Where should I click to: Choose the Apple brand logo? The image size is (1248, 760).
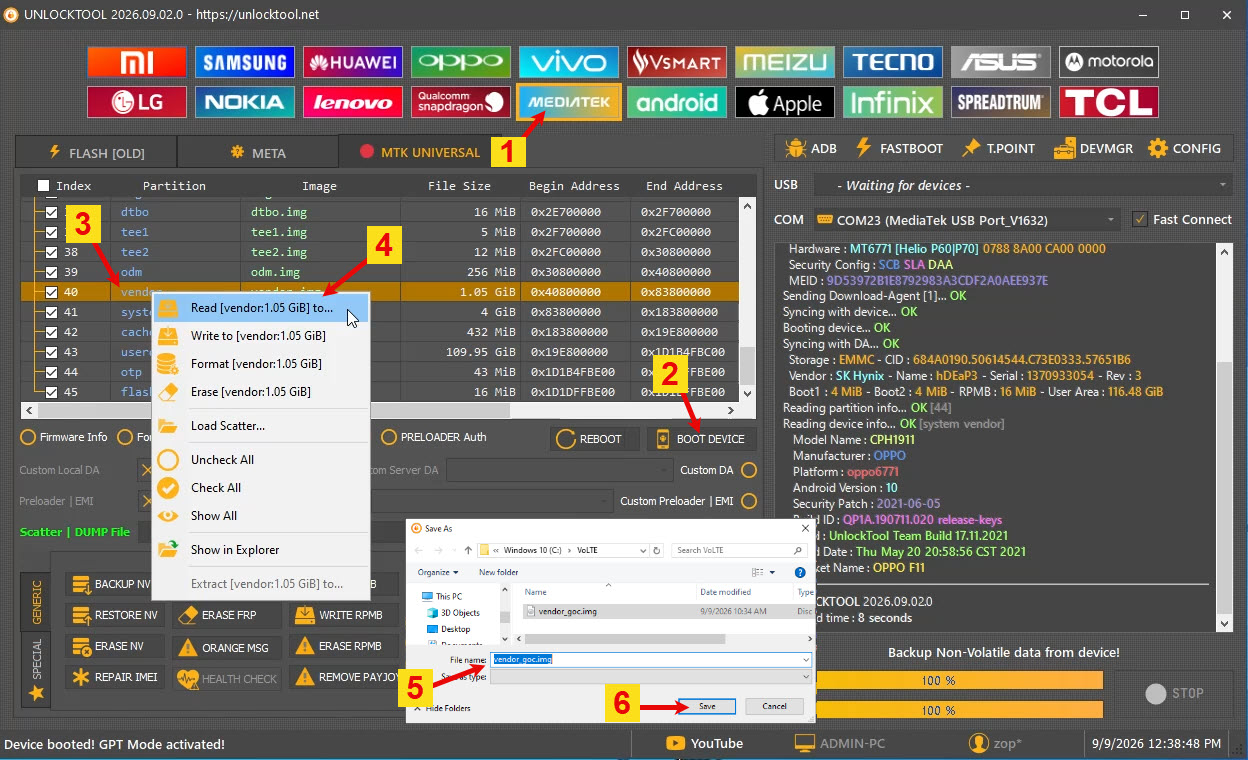pos(785,102)
